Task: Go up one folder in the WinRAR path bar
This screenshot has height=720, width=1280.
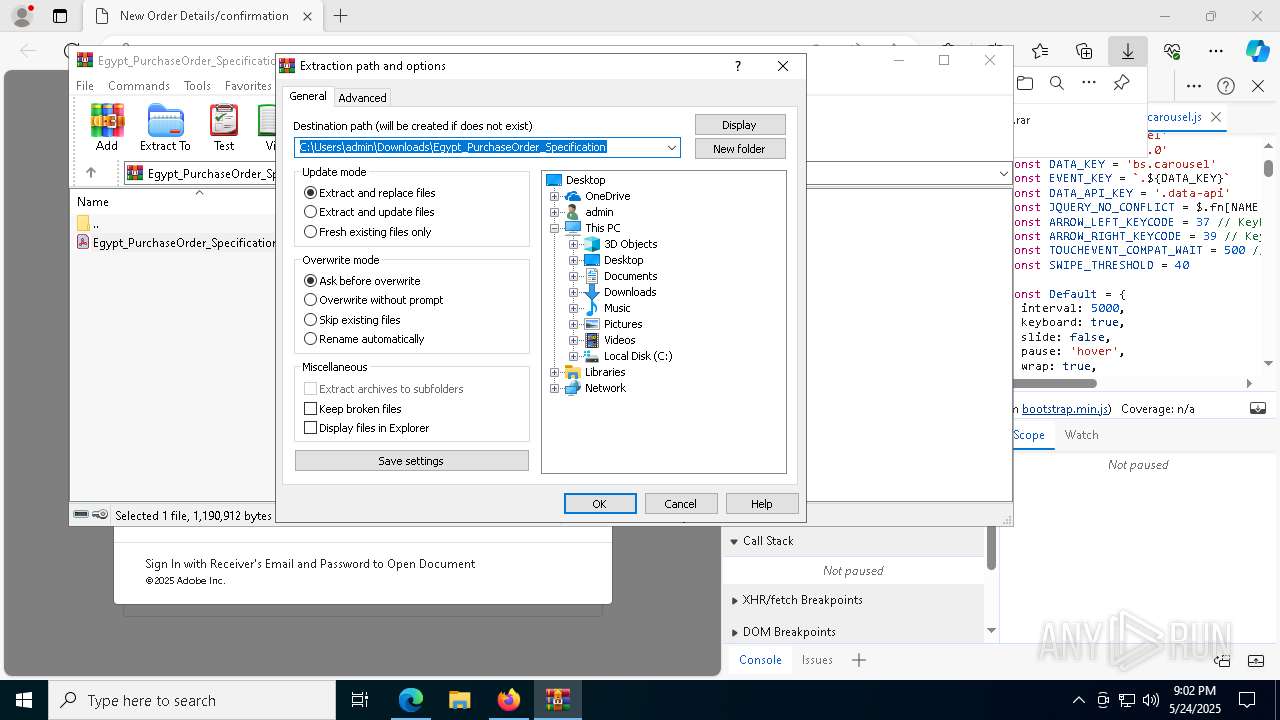Action: 91,173
